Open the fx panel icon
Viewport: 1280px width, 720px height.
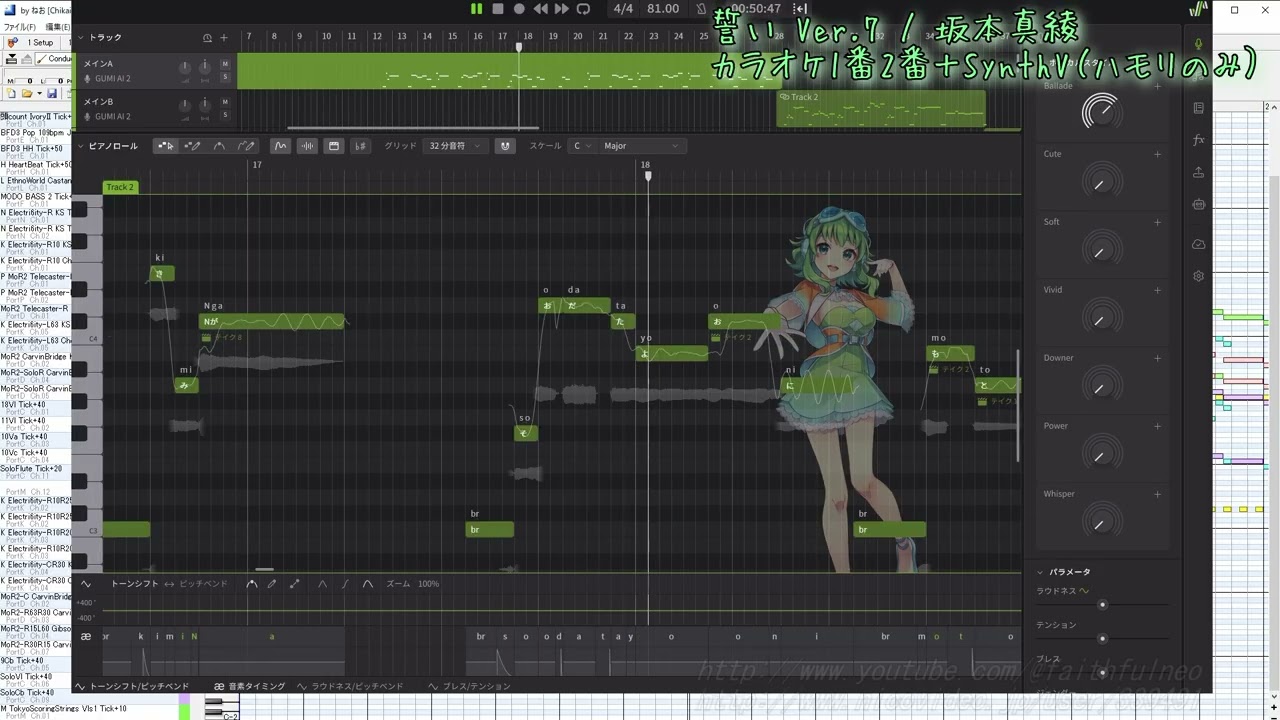1198,140
